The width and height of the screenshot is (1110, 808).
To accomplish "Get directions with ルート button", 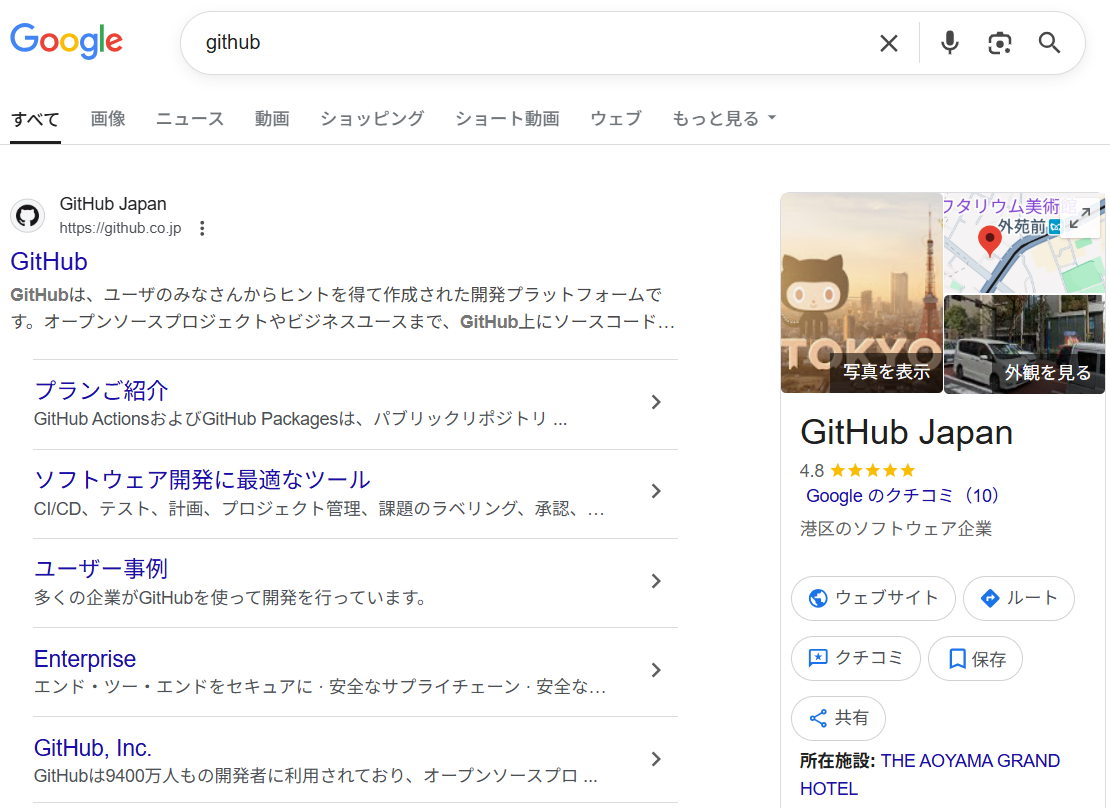I will [1018, 598].
